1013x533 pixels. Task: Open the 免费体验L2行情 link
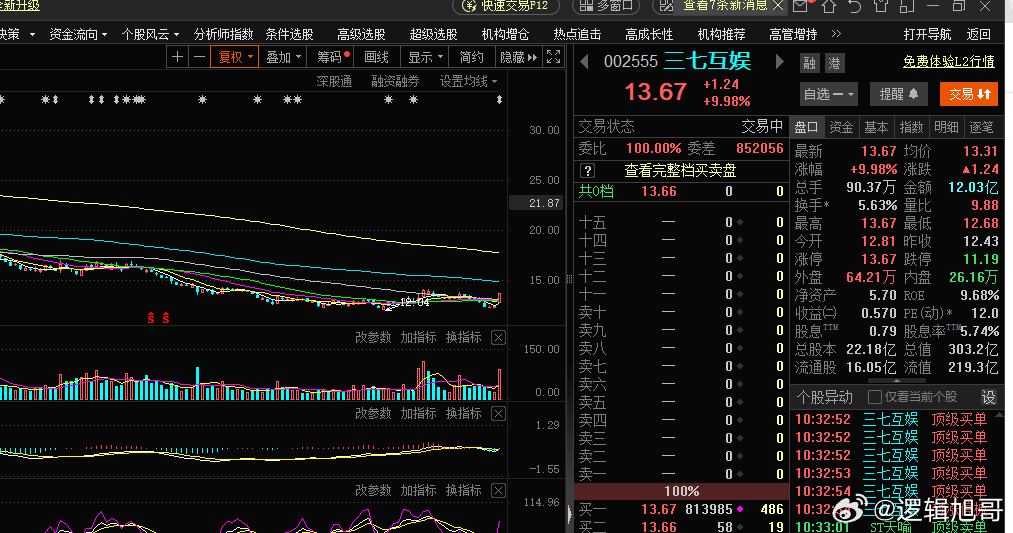(948, 61)
